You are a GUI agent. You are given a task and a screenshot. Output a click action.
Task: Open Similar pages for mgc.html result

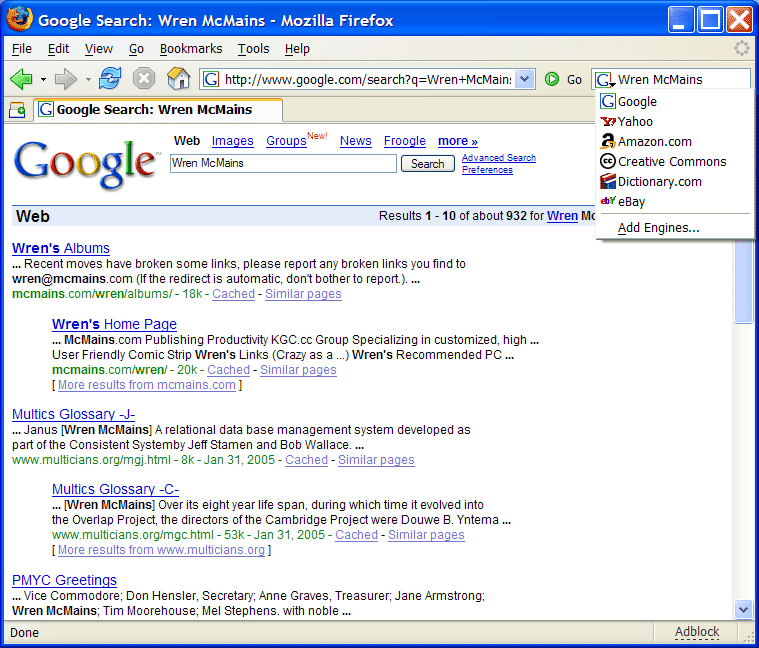click(x=426, y=535)
